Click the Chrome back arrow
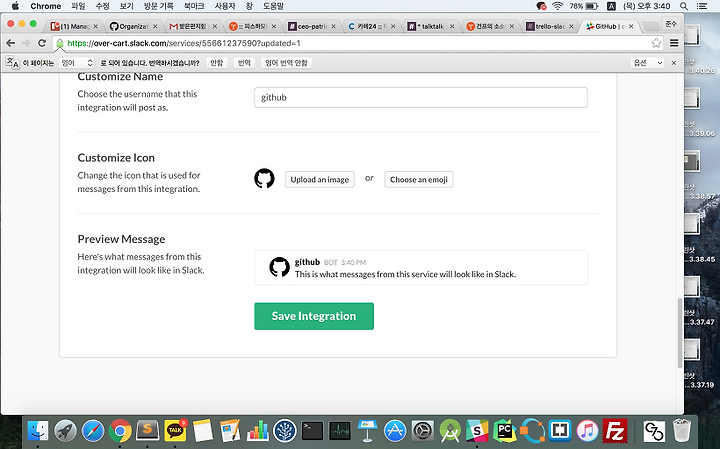 click(x=11, y=43)
